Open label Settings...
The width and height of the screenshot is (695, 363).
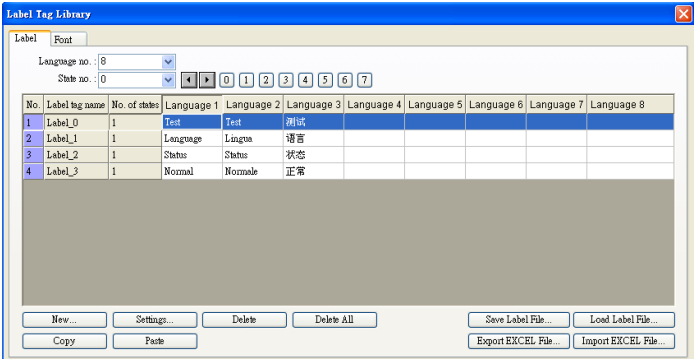[155, 320]
